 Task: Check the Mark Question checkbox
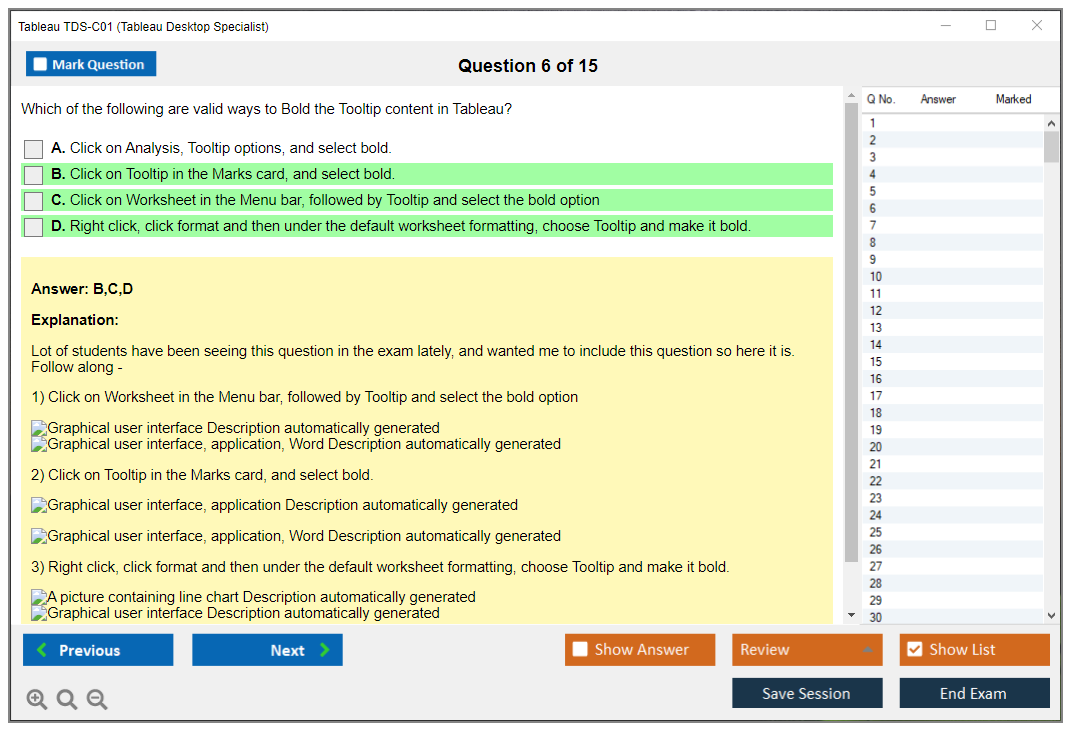click(41, 64)
